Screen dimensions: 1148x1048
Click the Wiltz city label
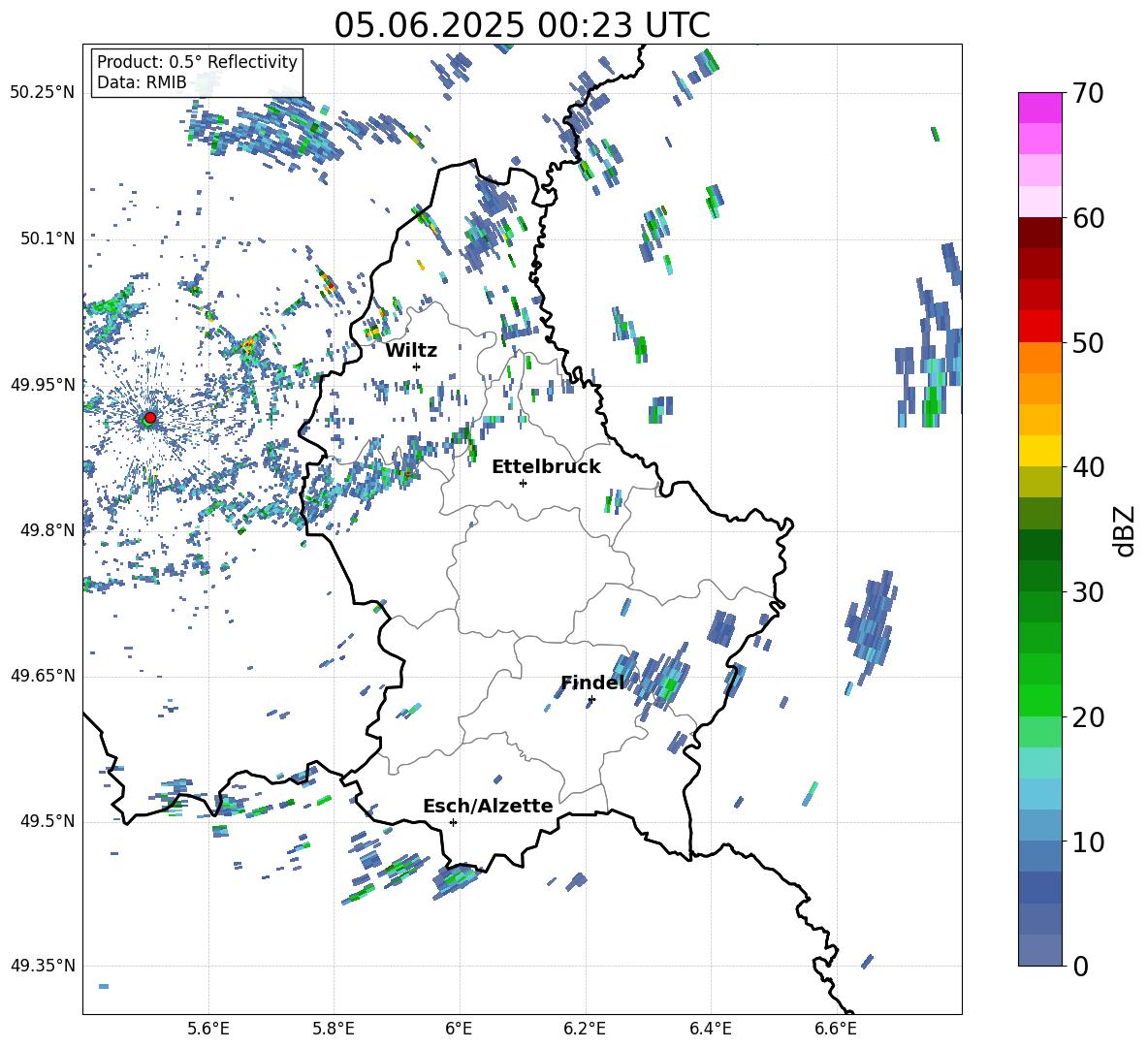(x=411, y=351)
